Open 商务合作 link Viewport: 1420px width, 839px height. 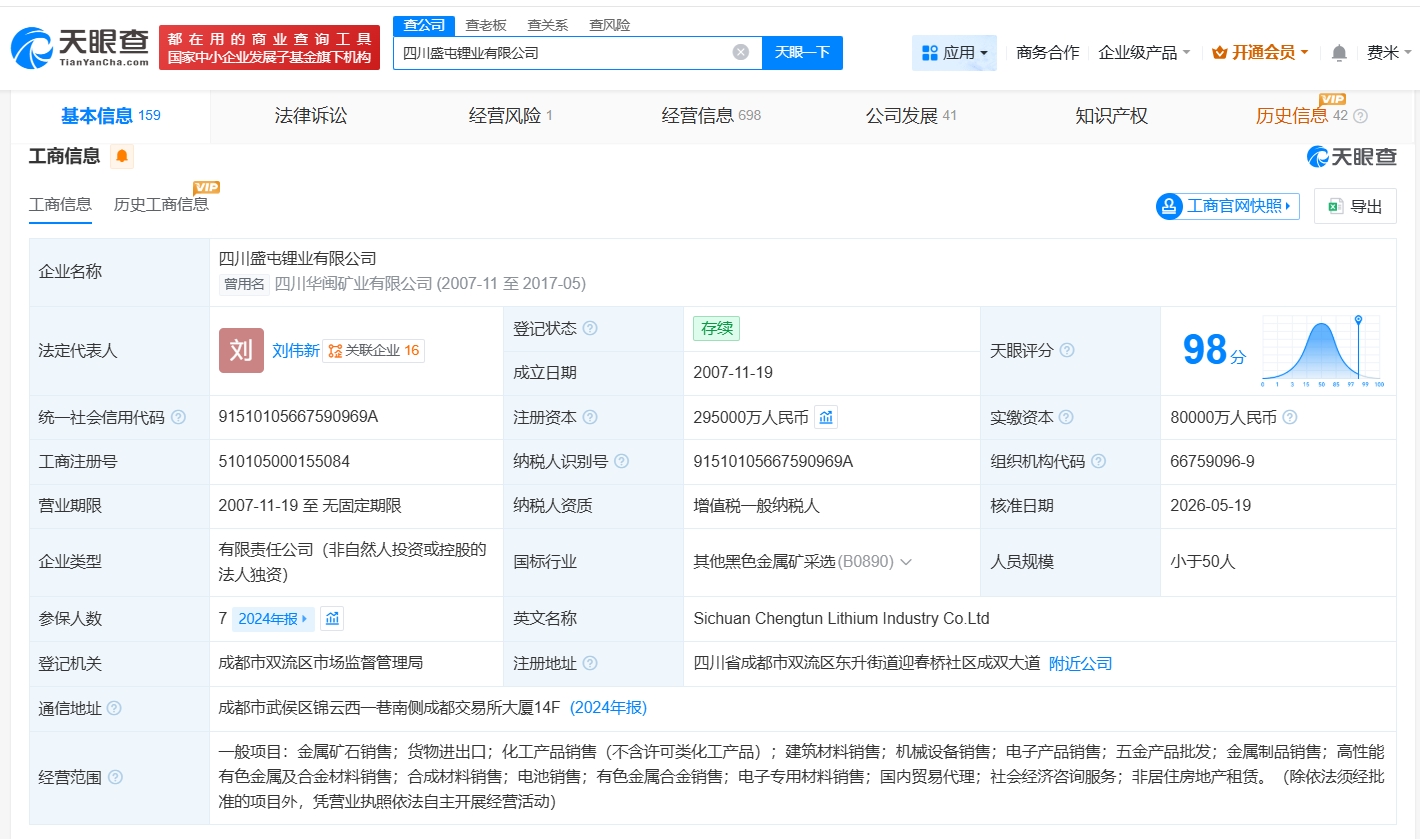tap(1047, 53)
